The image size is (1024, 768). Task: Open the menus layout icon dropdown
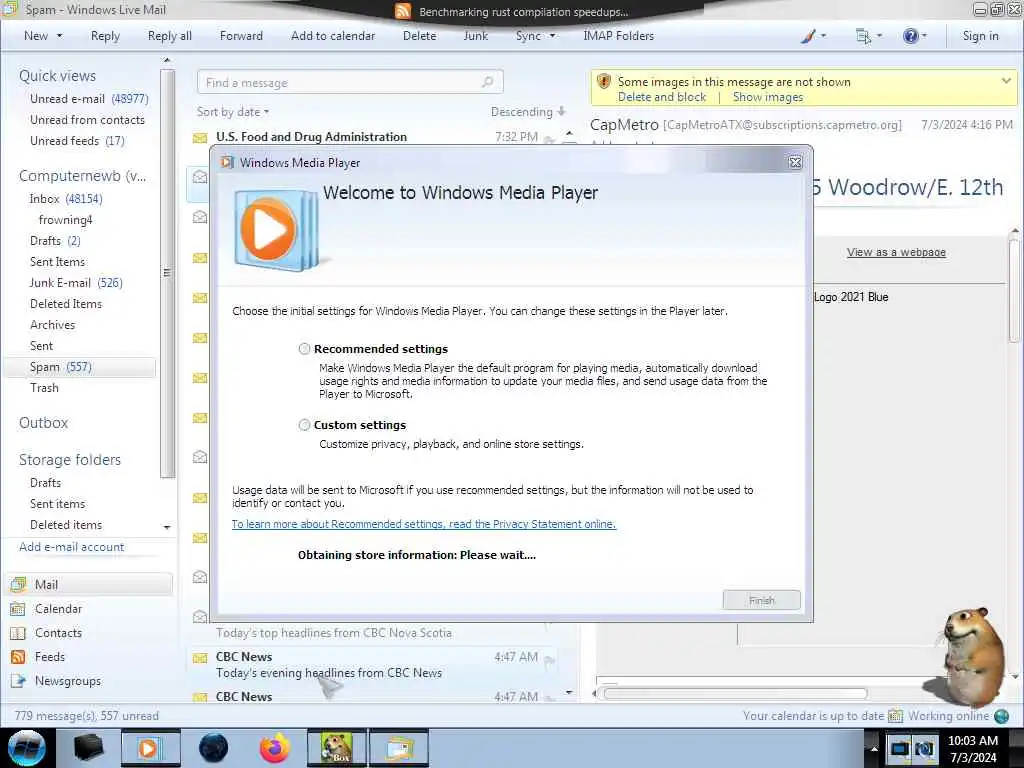[863, 36]
